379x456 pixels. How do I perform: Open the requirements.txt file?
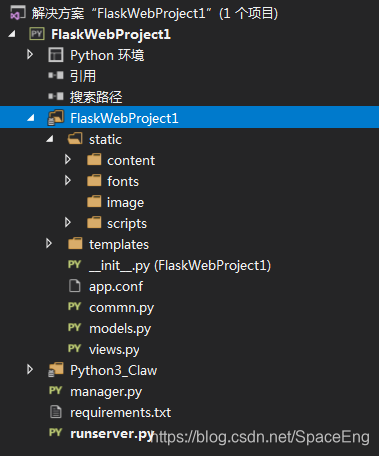[x=120, y=413]
